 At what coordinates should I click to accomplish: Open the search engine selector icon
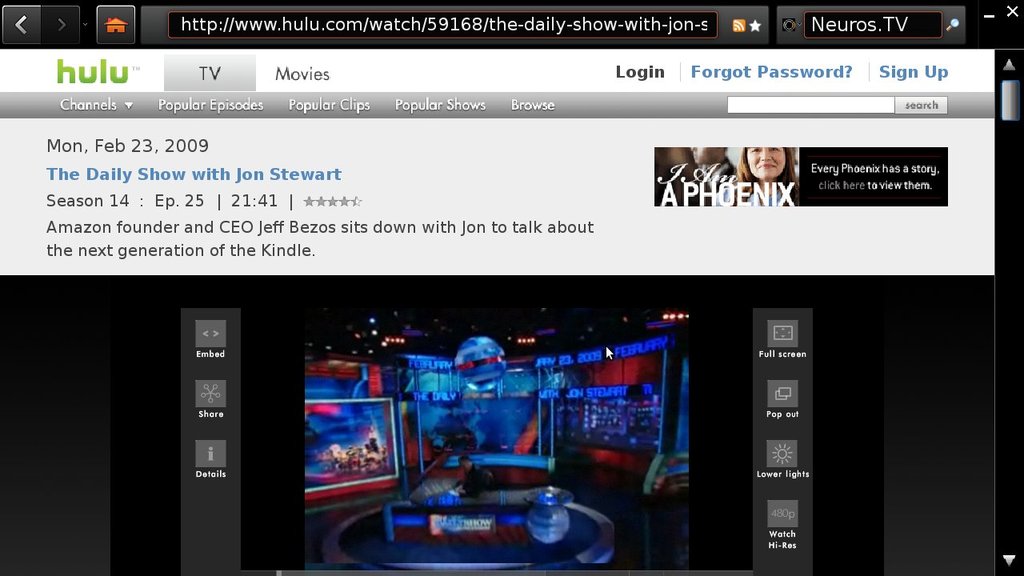point(790,25)
